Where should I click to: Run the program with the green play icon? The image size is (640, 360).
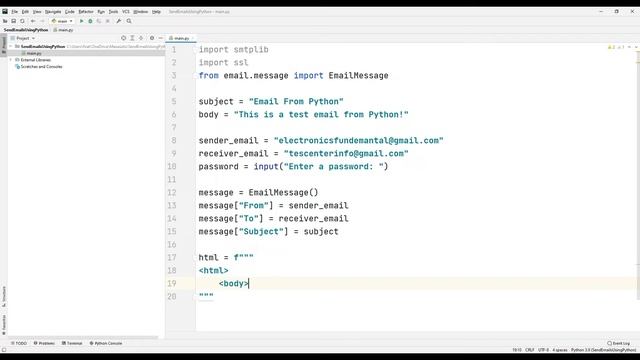click(82, 21)
